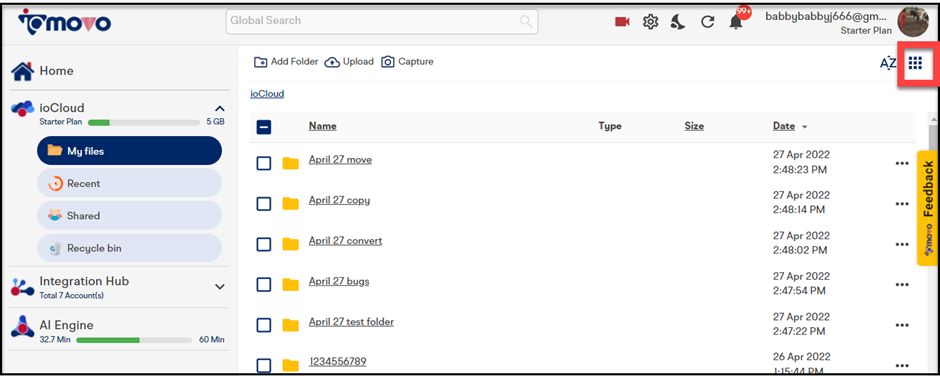Click the Home house icon
The width and height of the screenshot is (940, 376).
coord(23,71)
